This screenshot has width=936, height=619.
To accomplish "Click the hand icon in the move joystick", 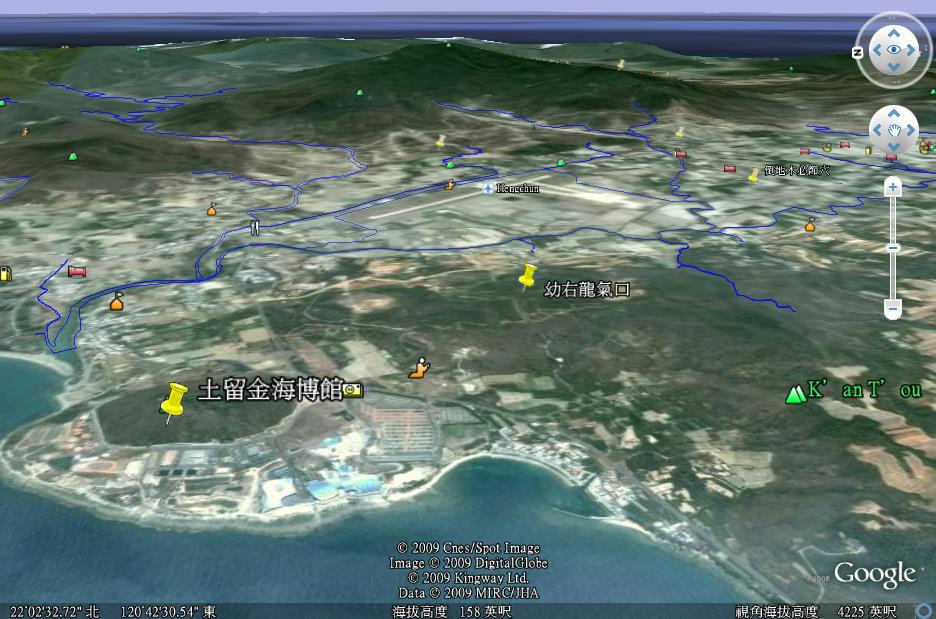I will (x=894, y=130).
